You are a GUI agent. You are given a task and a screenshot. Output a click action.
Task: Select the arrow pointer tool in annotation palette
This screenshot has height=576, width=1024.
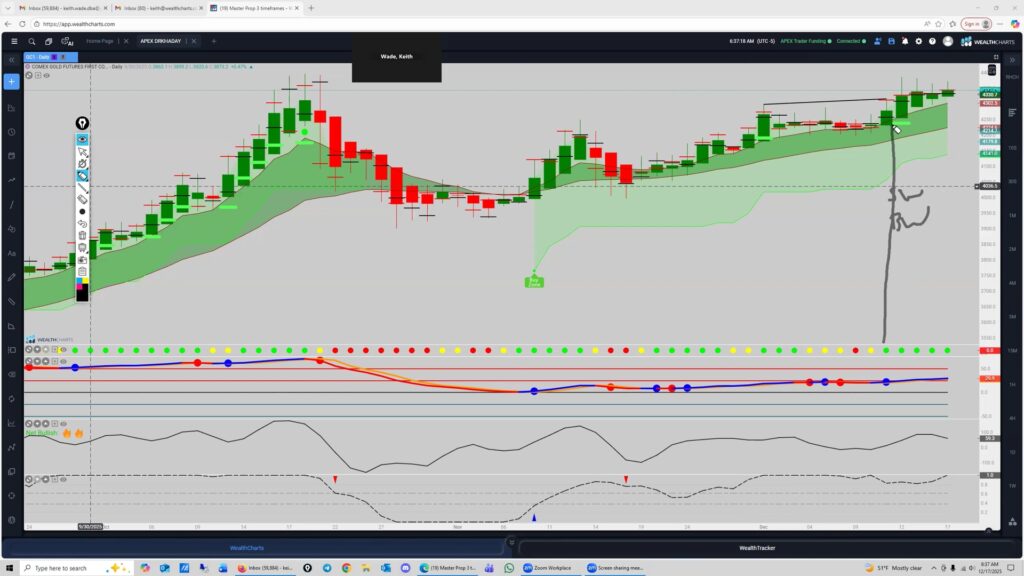(82, 151)
